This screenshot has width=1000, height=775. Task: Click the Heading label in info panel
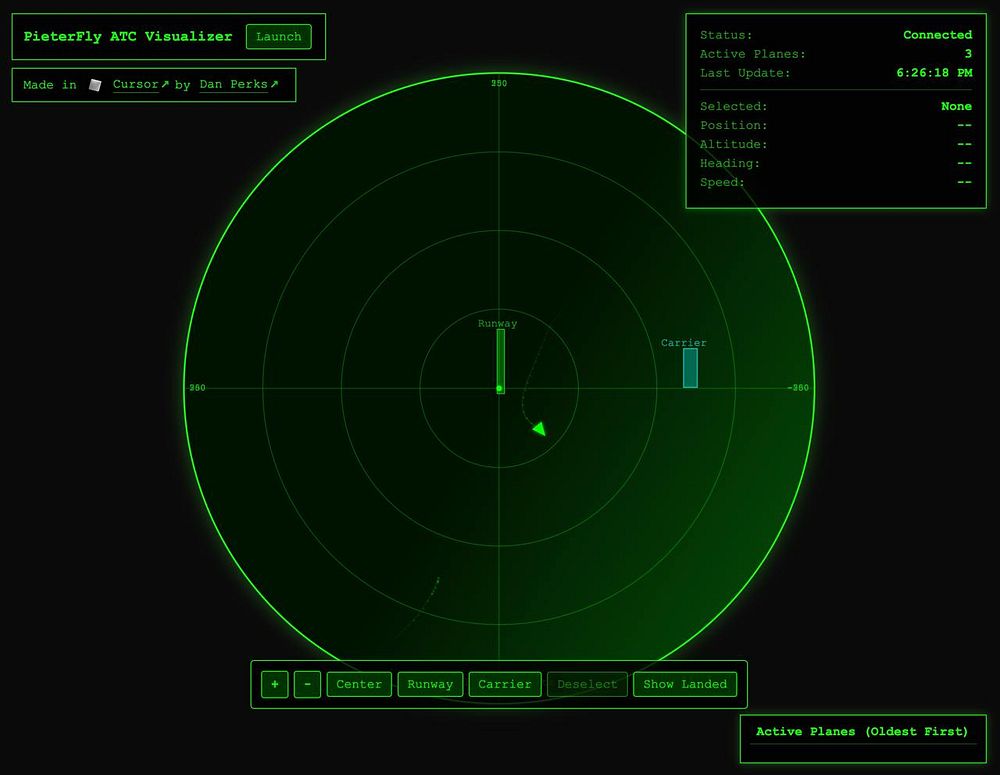[730, 163]
